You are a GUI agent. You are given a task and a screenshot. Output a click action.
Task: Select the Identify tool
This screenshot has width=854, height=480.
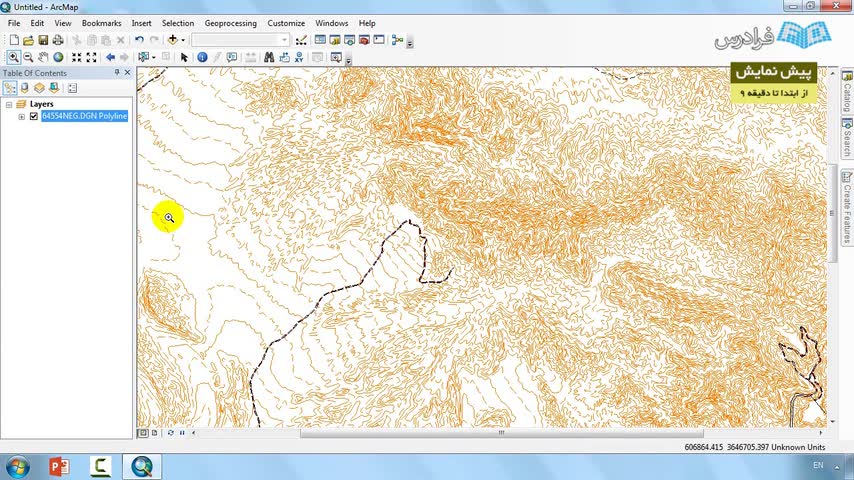tap(202, 57)
